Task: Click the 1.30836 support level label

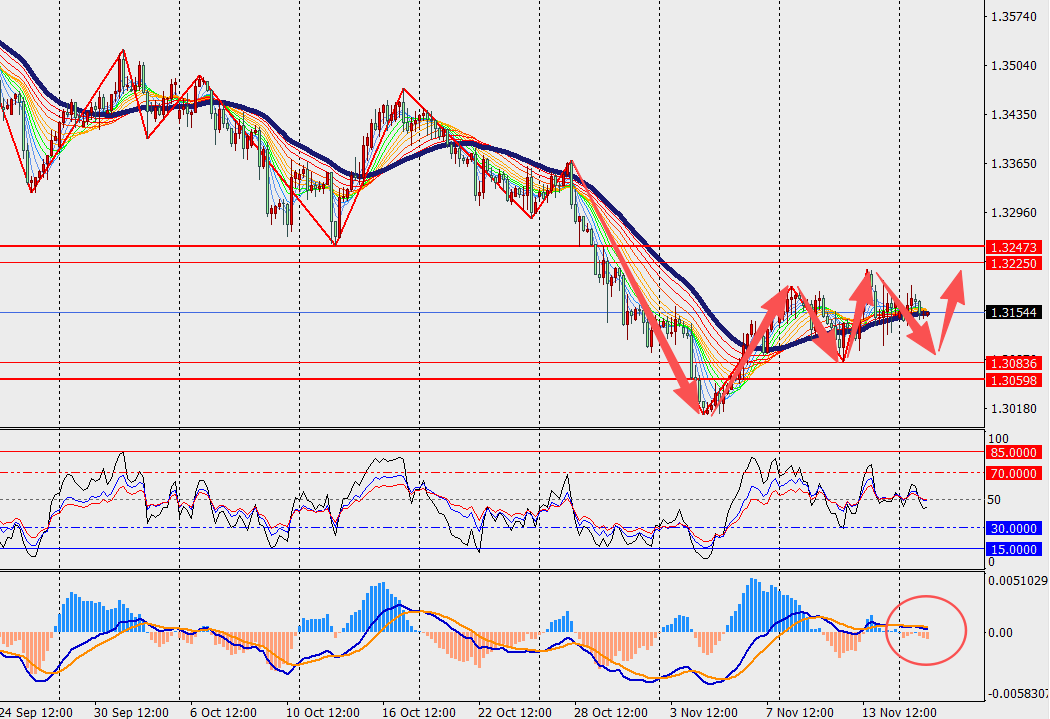Action: coord(1014,362)
